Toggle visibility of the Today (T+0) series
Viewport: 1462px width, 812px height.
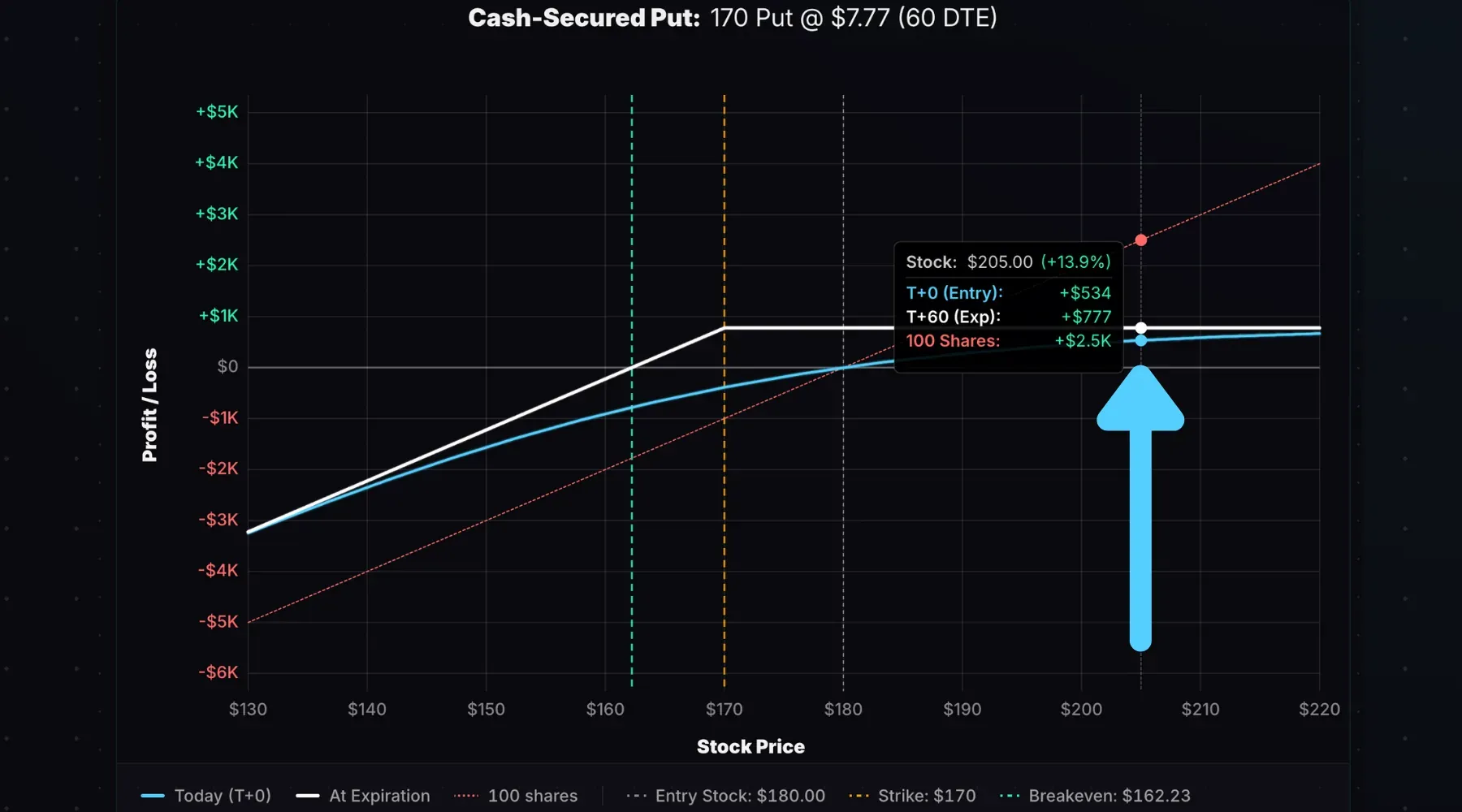[223, 796]
